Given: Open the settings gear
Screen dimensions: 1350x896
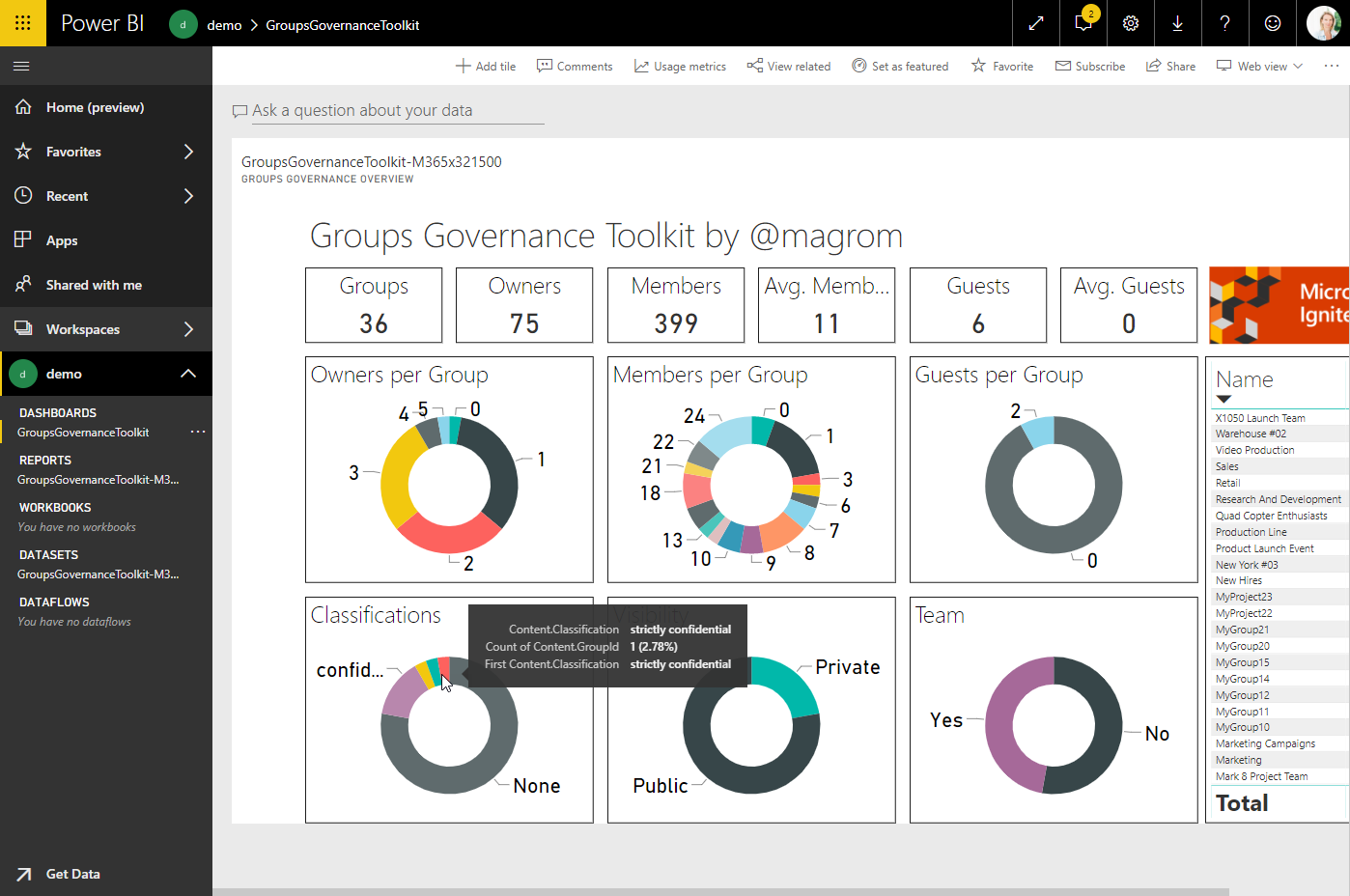Looking at the screenshot, I should click(1131, 23).
